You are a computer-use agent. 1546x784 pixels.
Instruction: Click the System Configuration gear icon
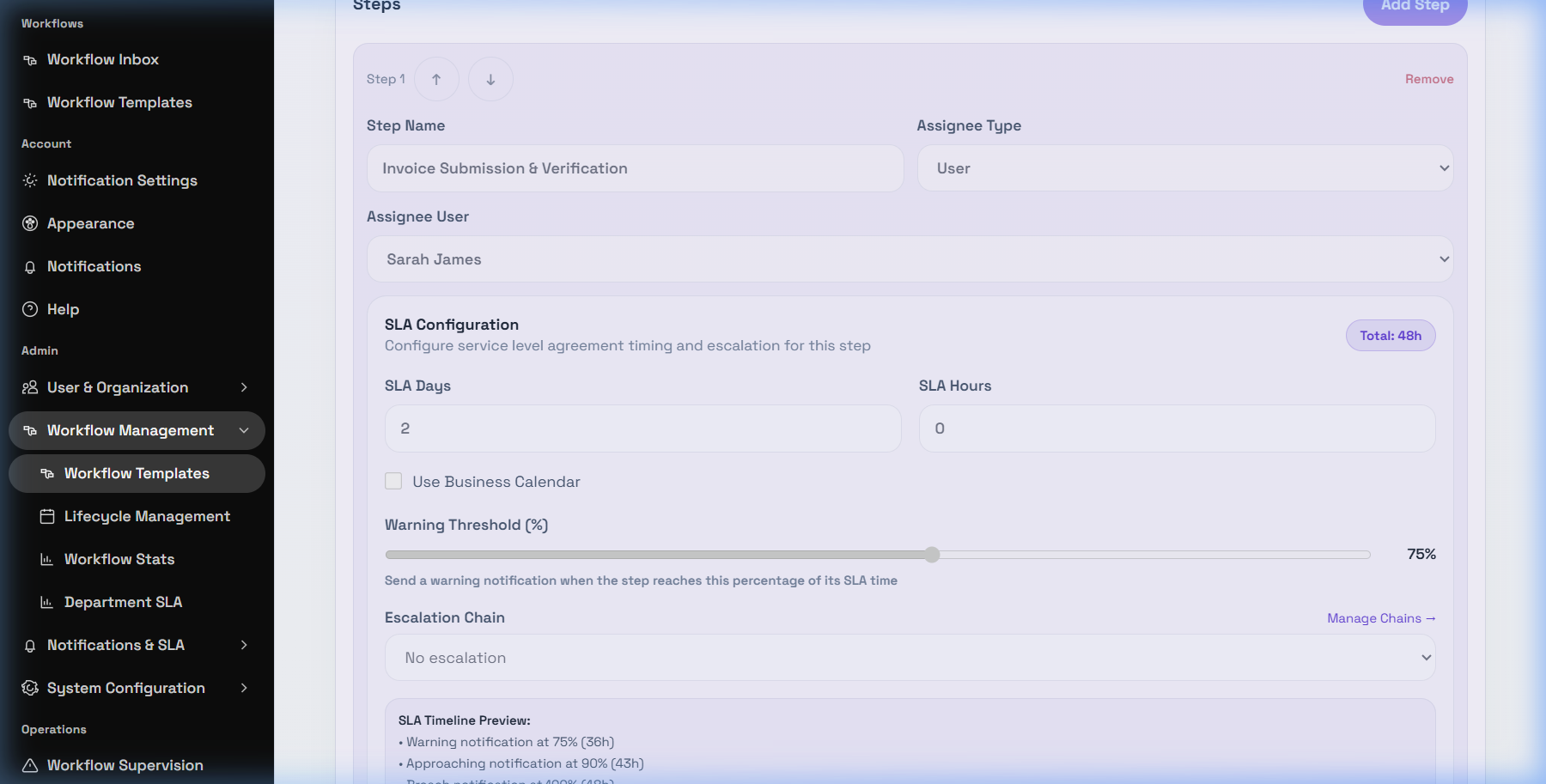[30, 688]
